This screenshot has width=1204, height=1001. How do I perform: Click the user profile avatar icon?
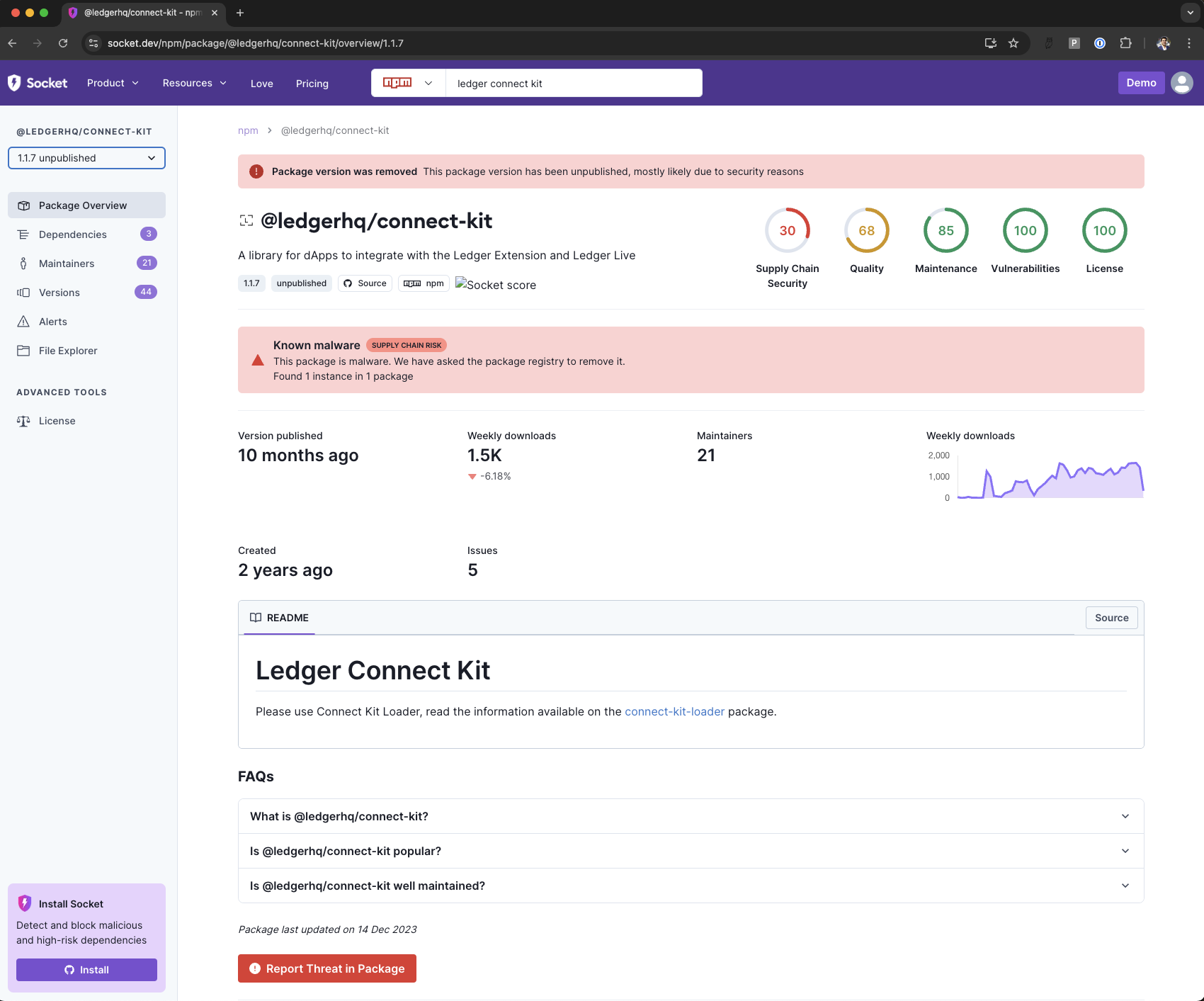pyautogui.click(x=1181, y=83)
